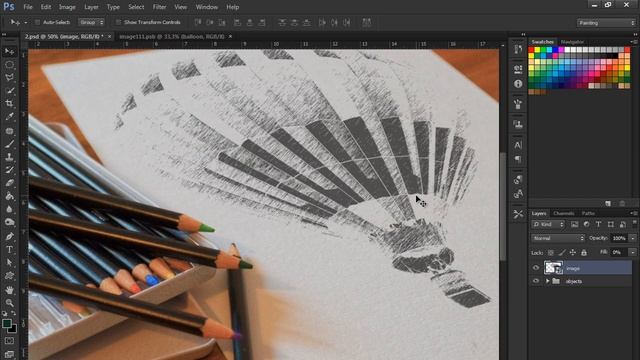The height and width of the screenshot is (360, 640).
Task: Toggle lock transparent pixels
Action: tap(551, 253)
